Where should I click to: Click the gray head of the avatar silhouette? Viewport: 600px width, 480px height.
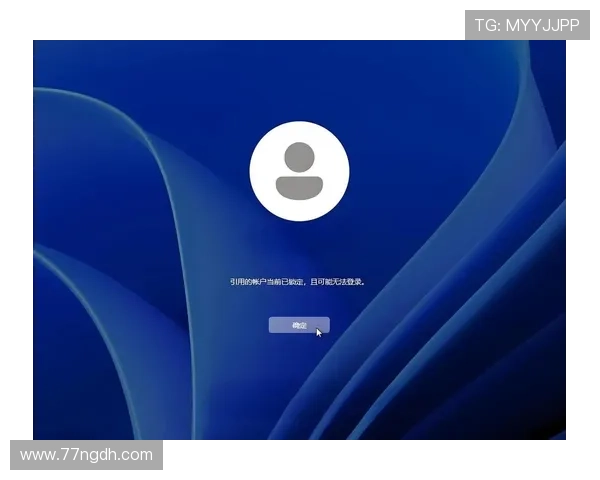coord(299,156)
